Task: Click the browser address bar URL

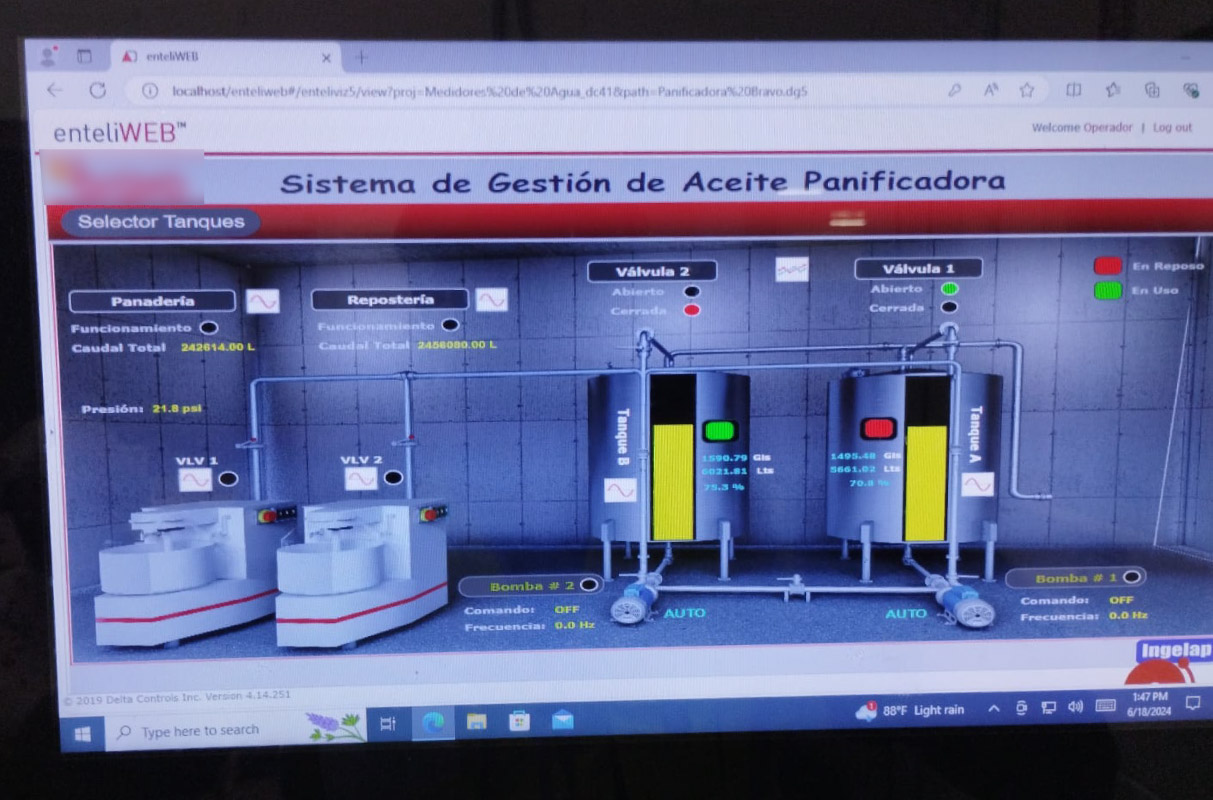Action: coord(489,91)
